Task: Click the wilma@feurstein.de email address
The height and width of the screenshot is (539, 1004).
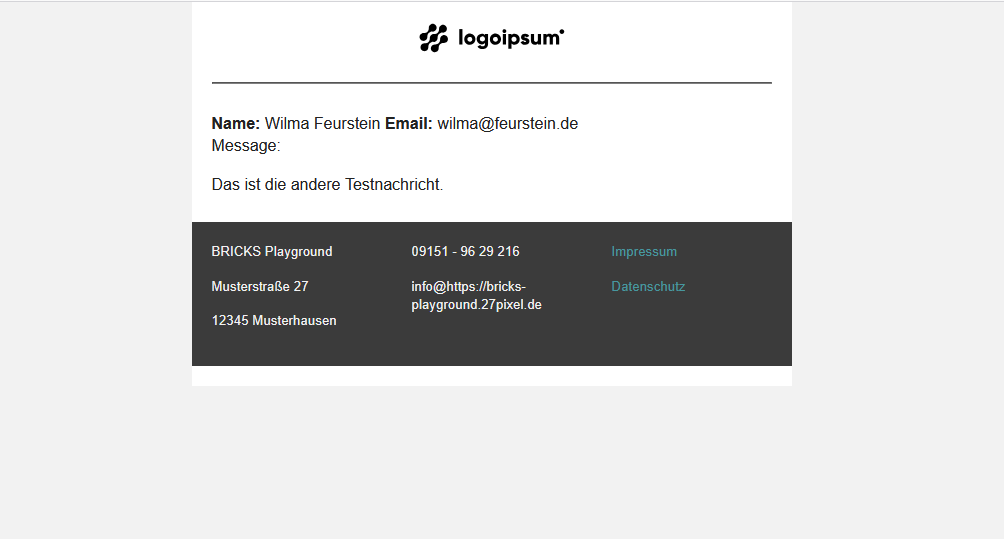Action: coord(507,124)
